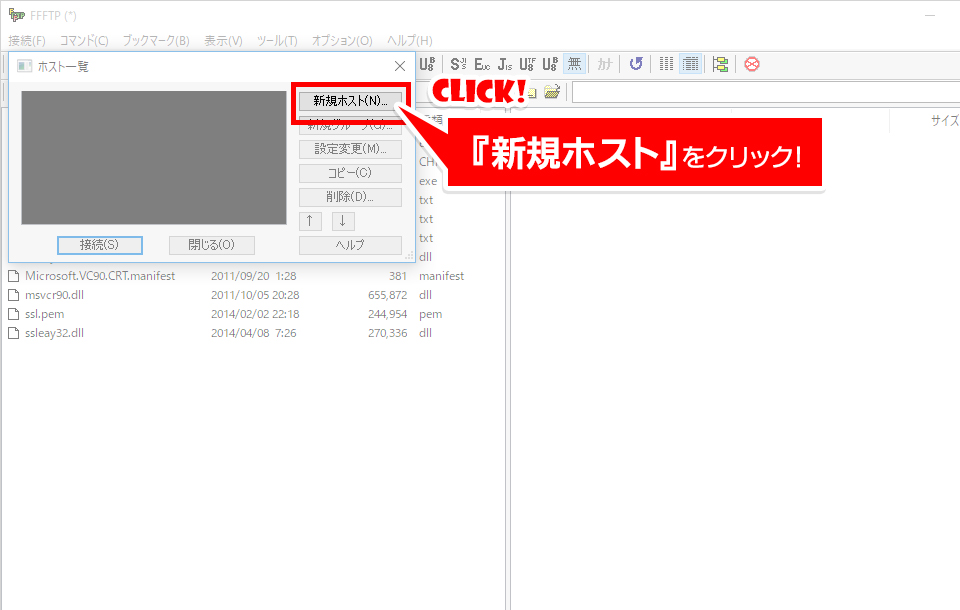Click the コピー(C) button in host list
Screen dimensions: 960x610
tap(350, 173)
